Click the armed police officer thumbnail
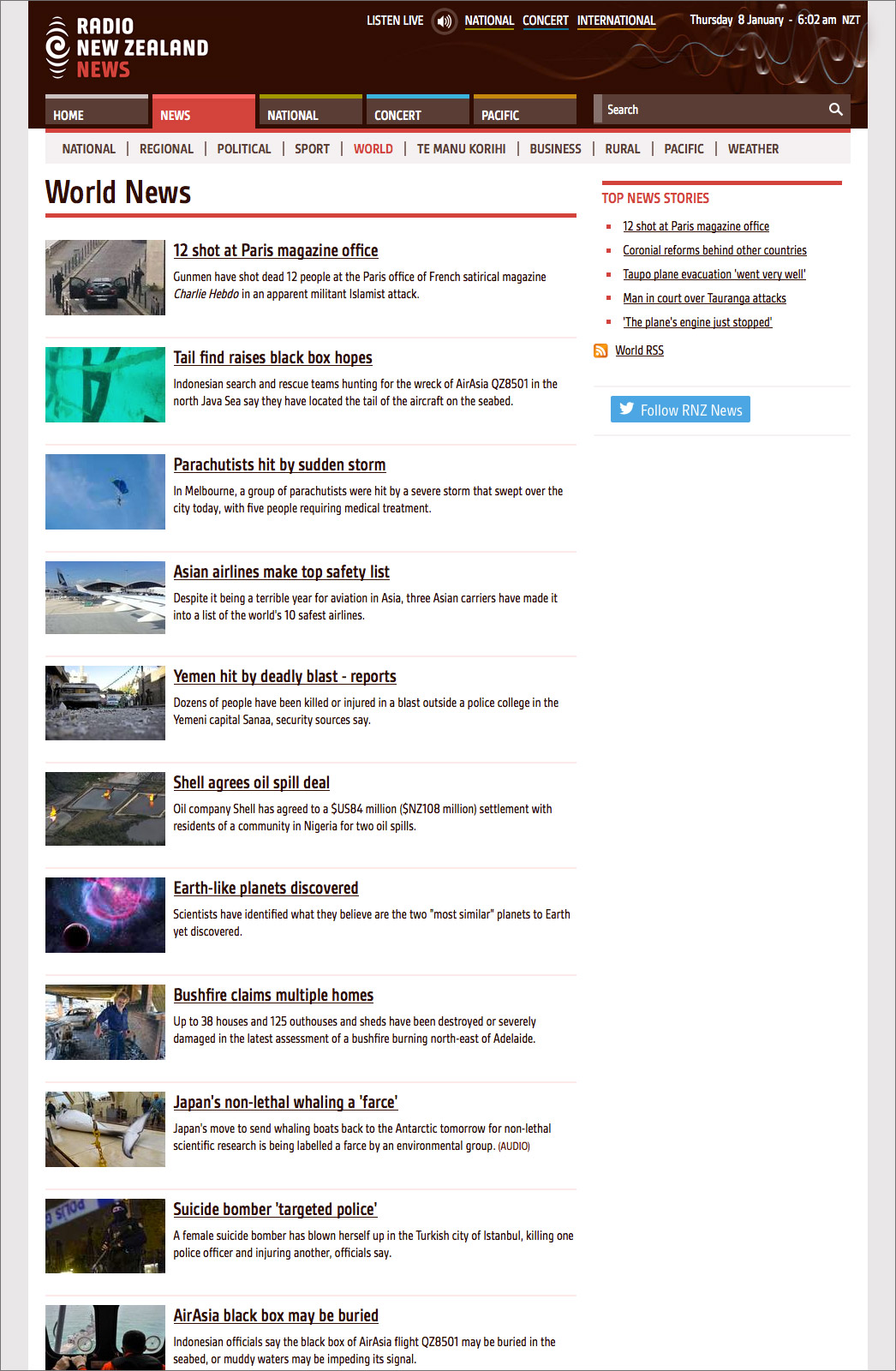896x1371 pixels. (x=105, y=1236)
